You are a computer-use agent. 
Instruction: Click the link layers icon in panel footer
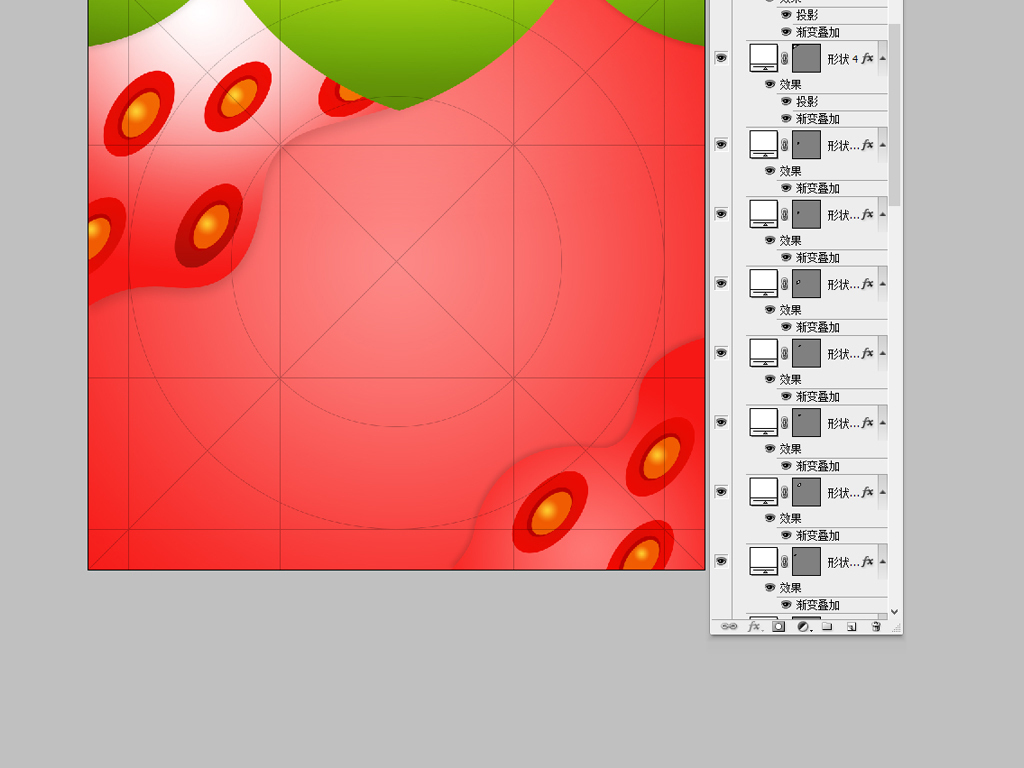coord(729,626)
